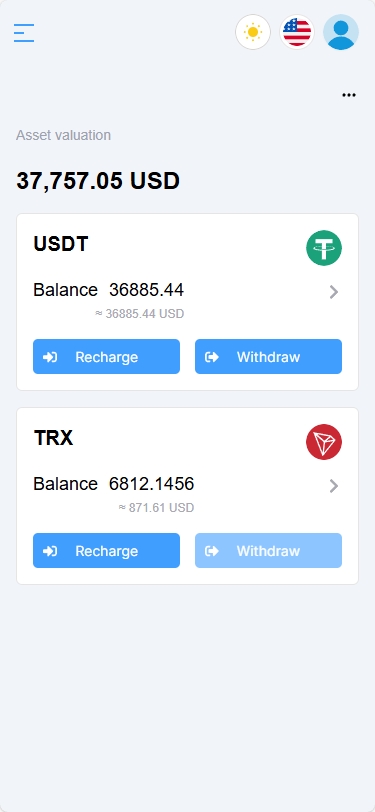The image size is (375, 812).
Task: Toggle light mode with the sun icon
Action: click(x=253, y=32)
